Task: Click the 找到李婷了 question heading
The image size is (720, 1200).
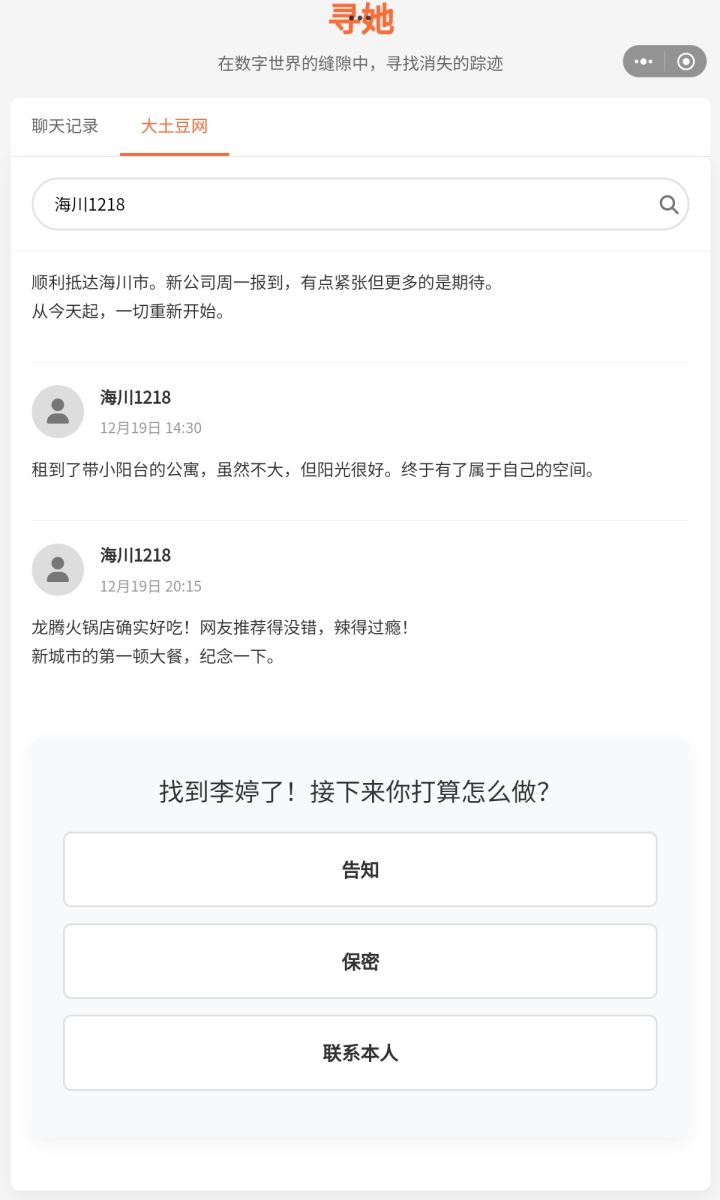Action: (x=355, y=792)
